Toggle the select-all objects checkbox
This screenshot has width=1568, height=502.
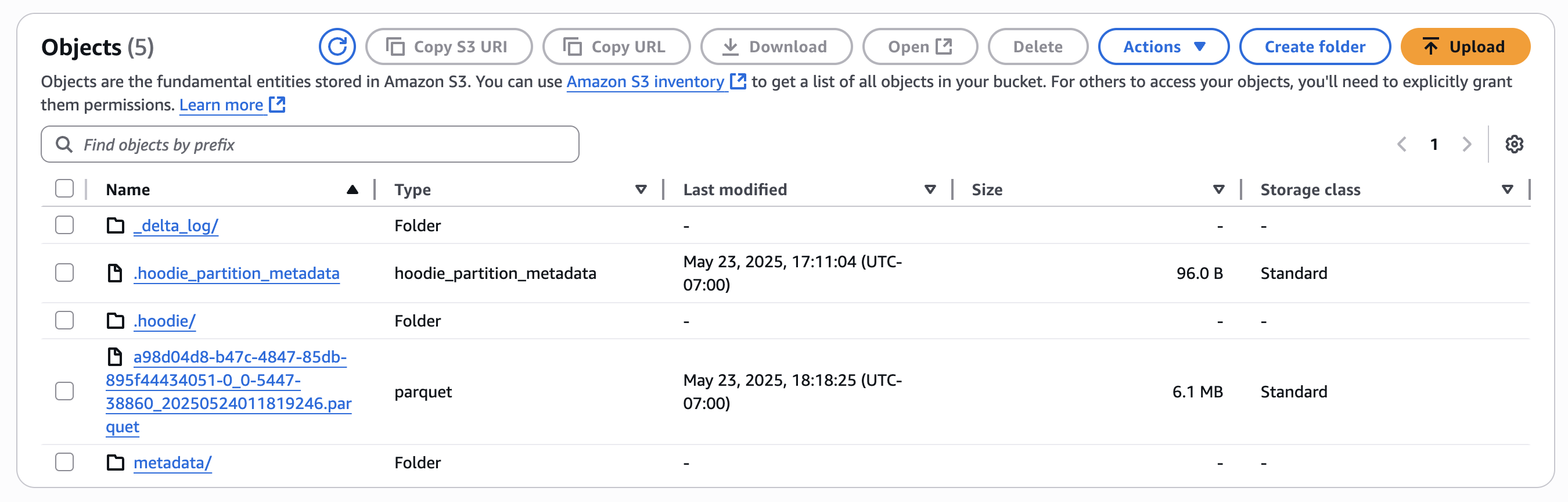(x=64, y=189)
